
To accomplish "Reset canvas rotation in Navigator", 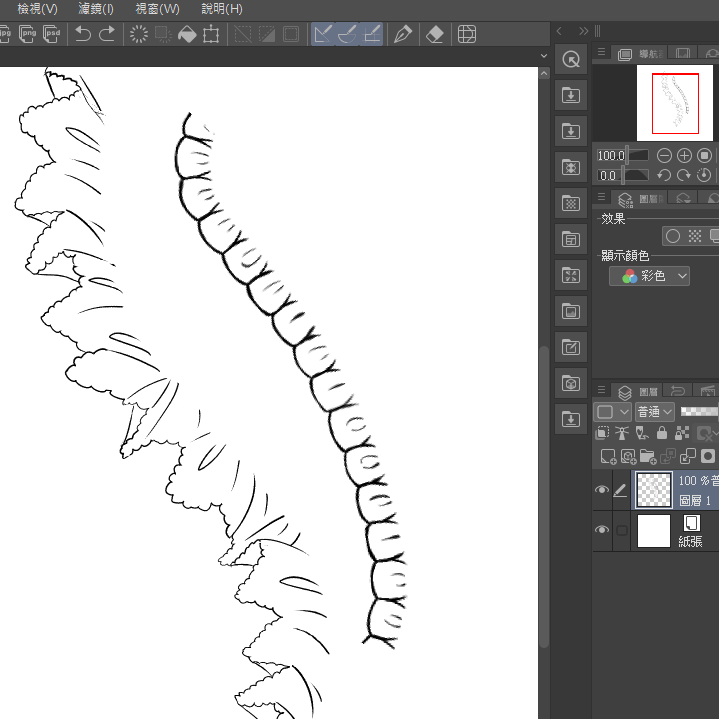I will point(704,175).
